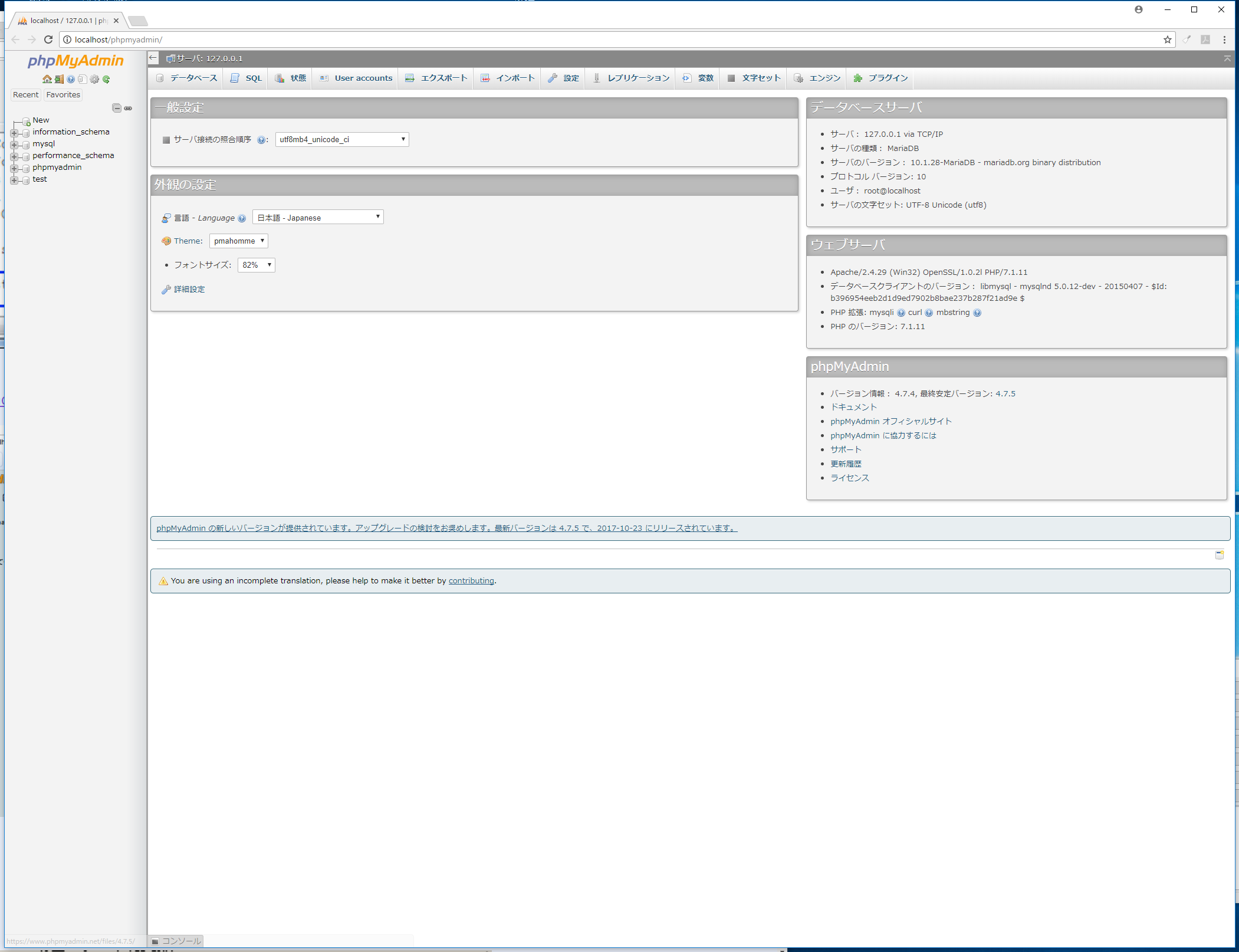Click the information_schema database cylinder icon
1239x952 pixels.
tap(26, 133)
